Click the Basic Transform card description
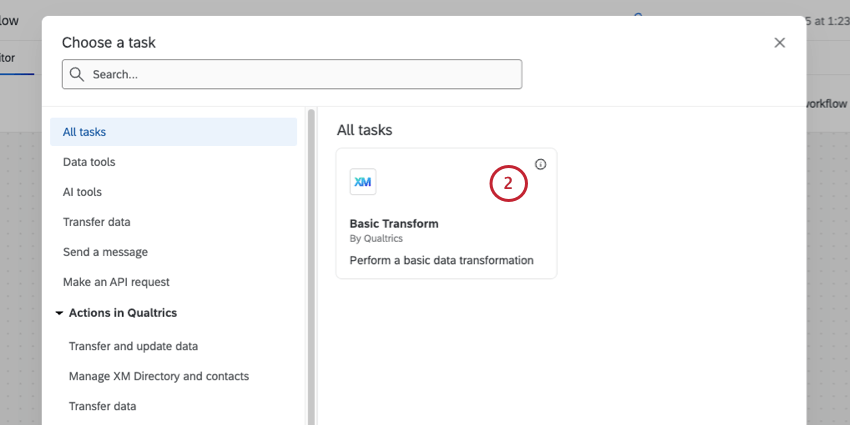The width and height of the screenshot is (850, 425). [441, 260]
